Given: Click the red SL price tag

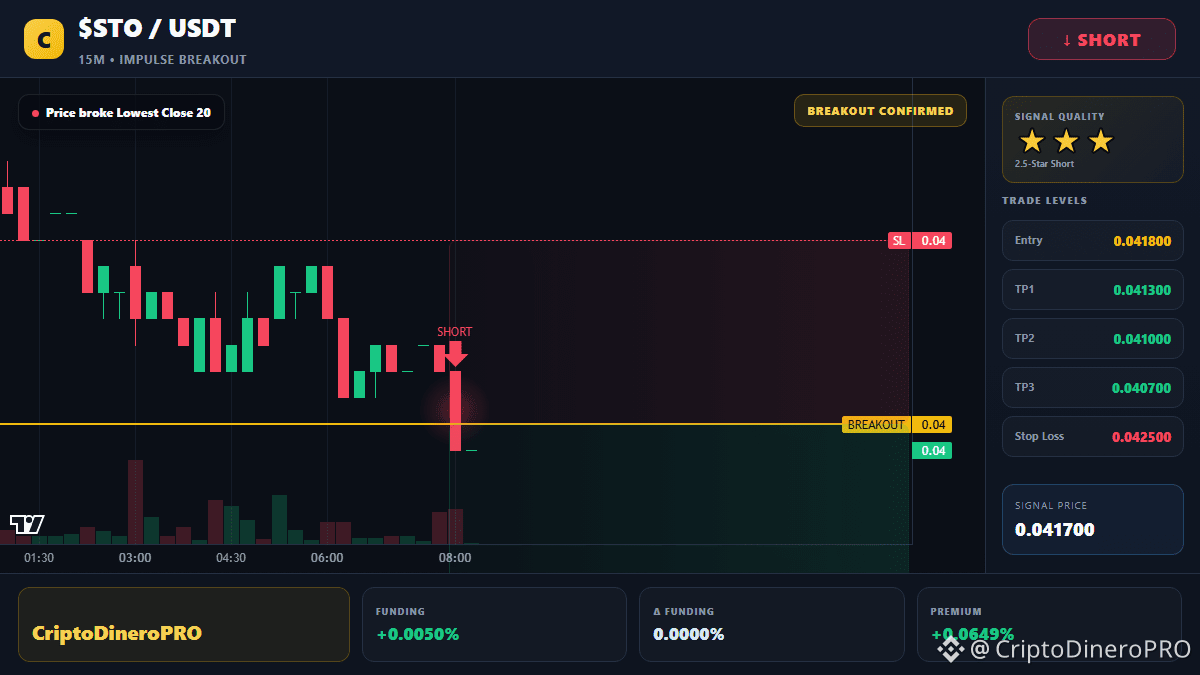Looking at the screenshot, I should (919, 241).
